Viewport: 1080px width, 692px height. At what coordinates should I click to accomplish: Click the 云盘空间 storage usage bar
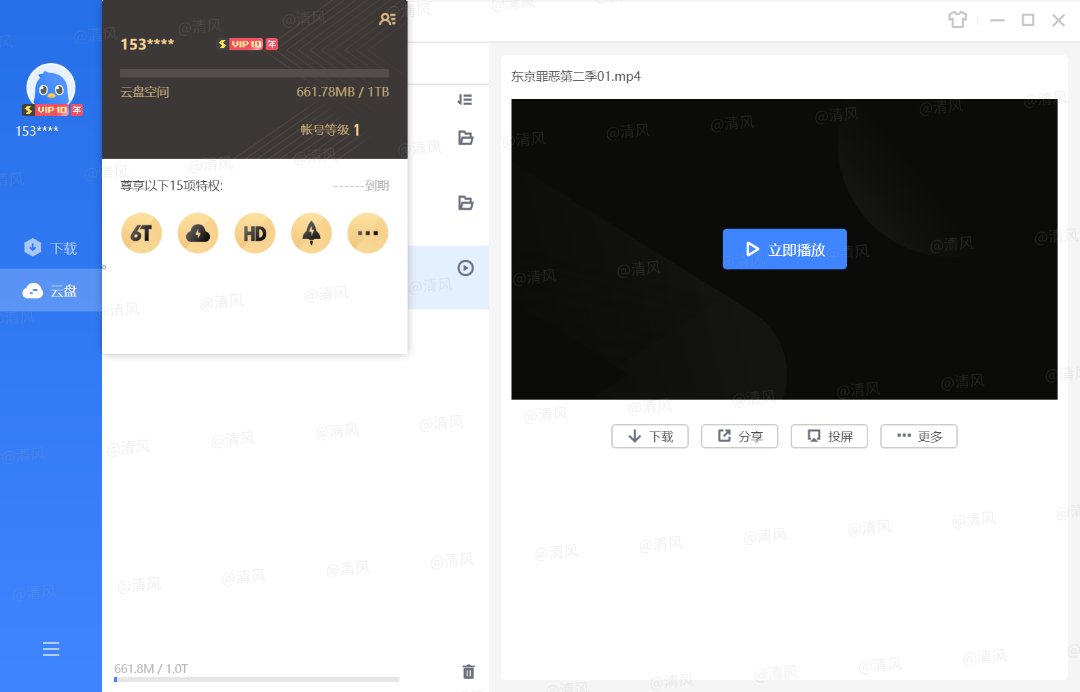pyautogui.click(x=254, y=73)
